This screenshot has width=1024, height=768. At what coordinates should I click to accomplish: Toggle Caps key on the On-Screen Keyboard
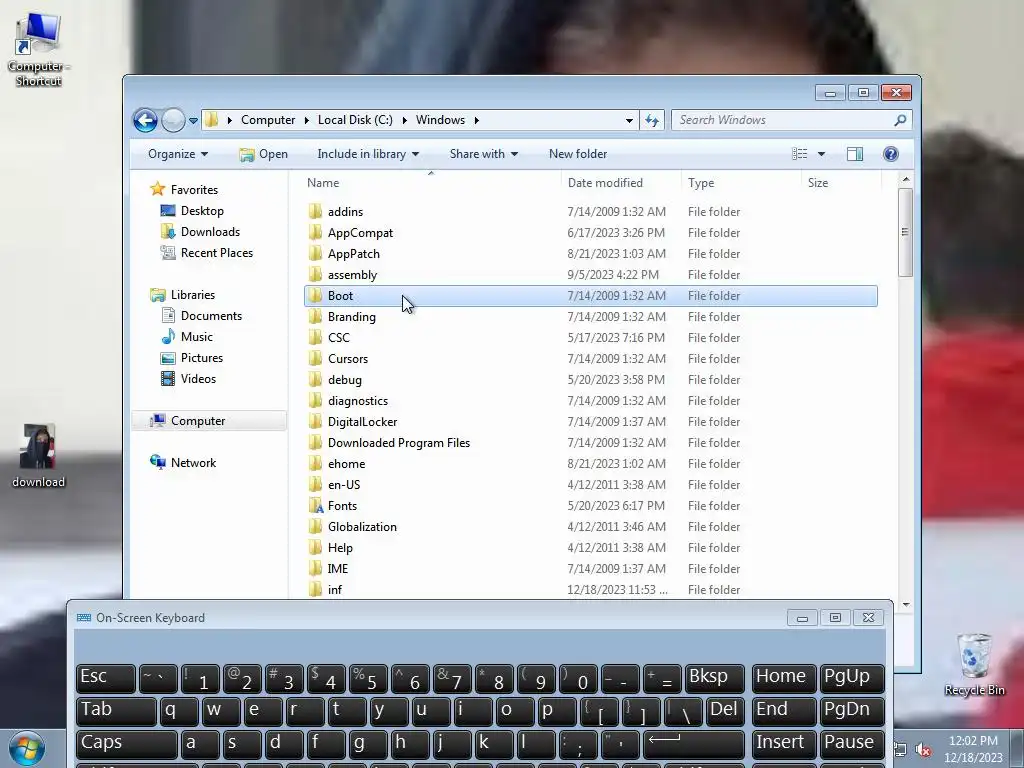pyautogui.click(x=127, y=744)
